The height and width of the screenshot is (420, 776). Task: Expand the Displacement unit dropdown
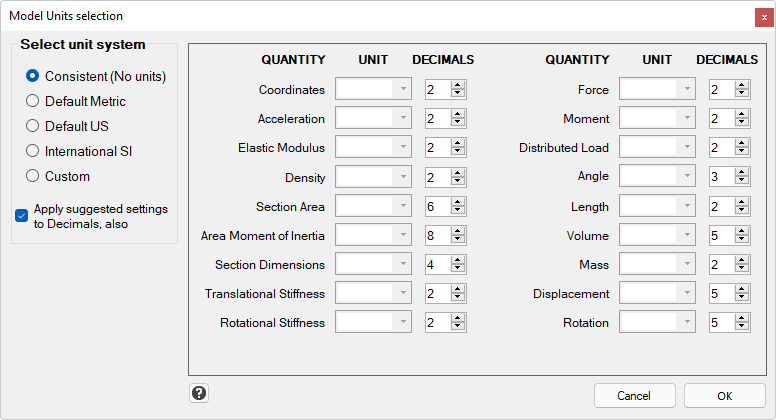[x=657, y=293]
